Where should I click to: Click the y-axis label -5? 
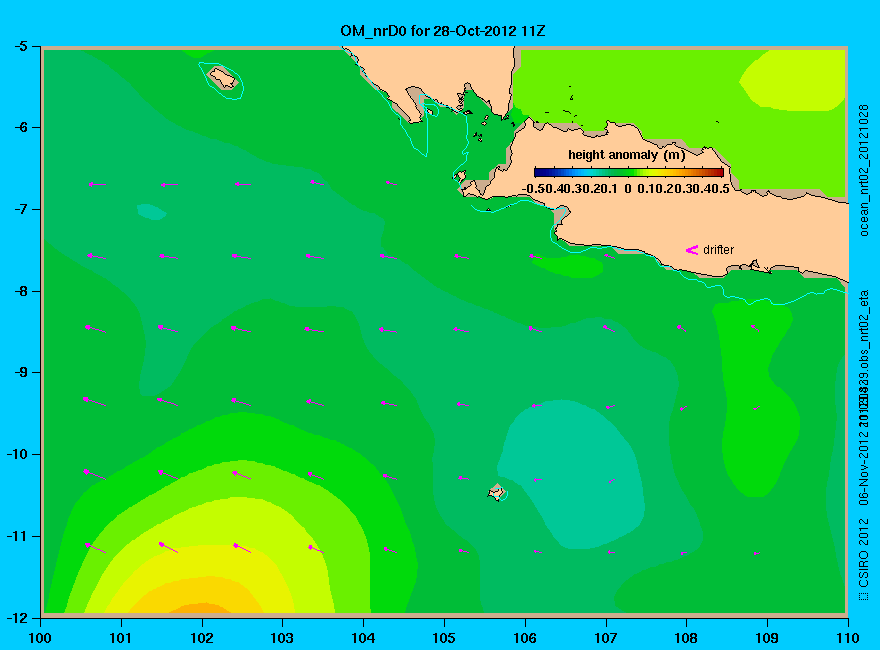point(20,46)
